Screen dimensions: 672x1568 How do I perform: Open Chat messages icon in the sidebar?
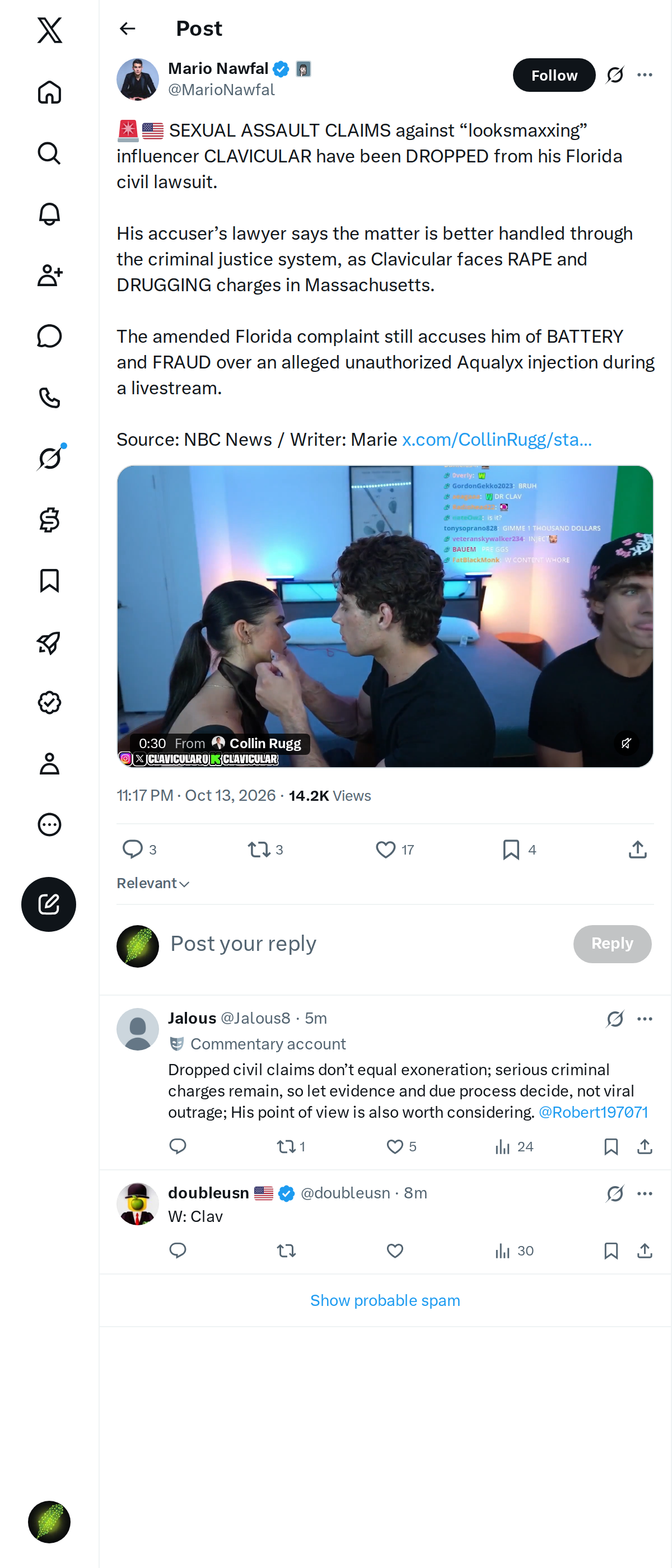(49, 336)
